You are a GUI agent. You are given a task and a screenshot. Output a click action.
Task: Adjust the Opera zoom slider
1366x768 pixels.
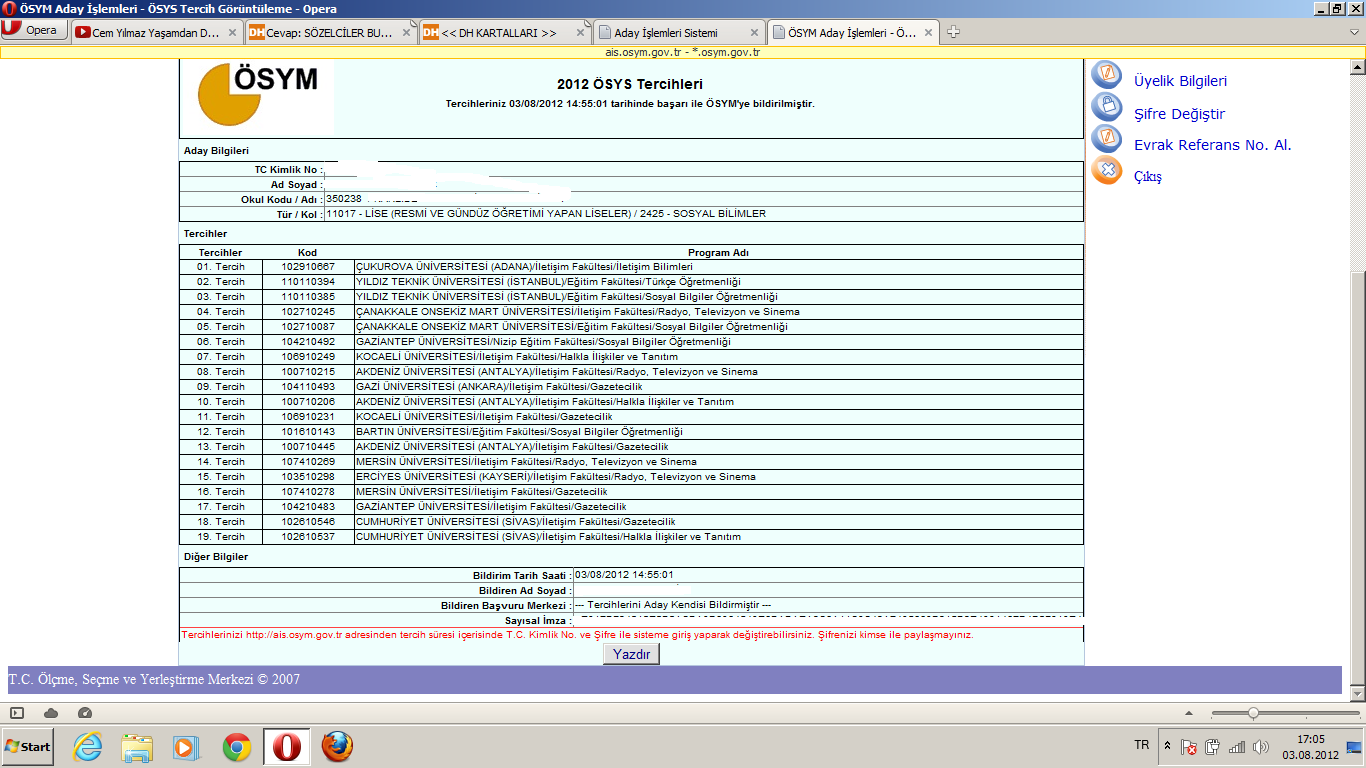point(1252,713)
